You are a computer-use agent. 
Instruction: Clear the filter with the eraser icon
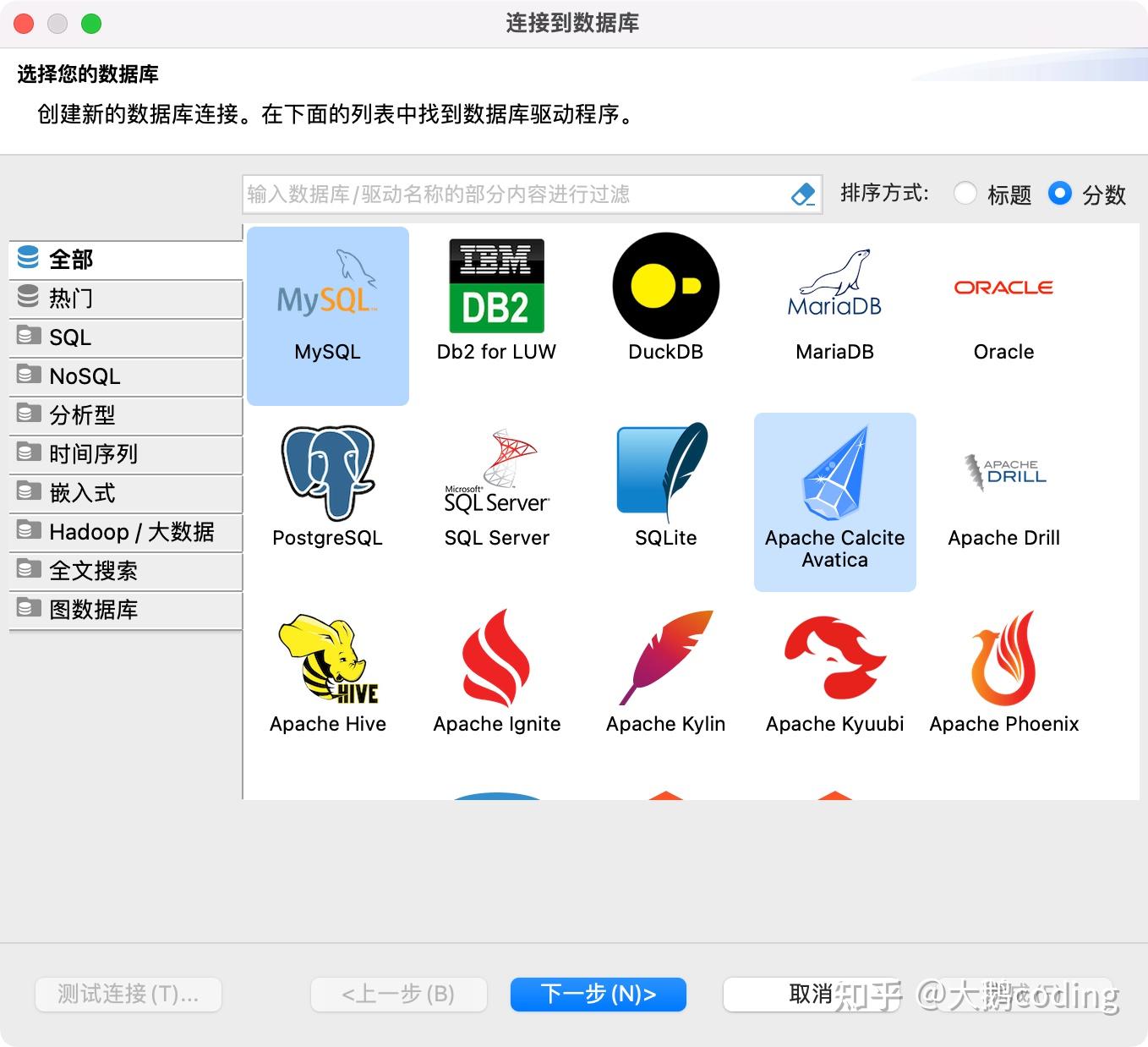(x=803, y=195)
